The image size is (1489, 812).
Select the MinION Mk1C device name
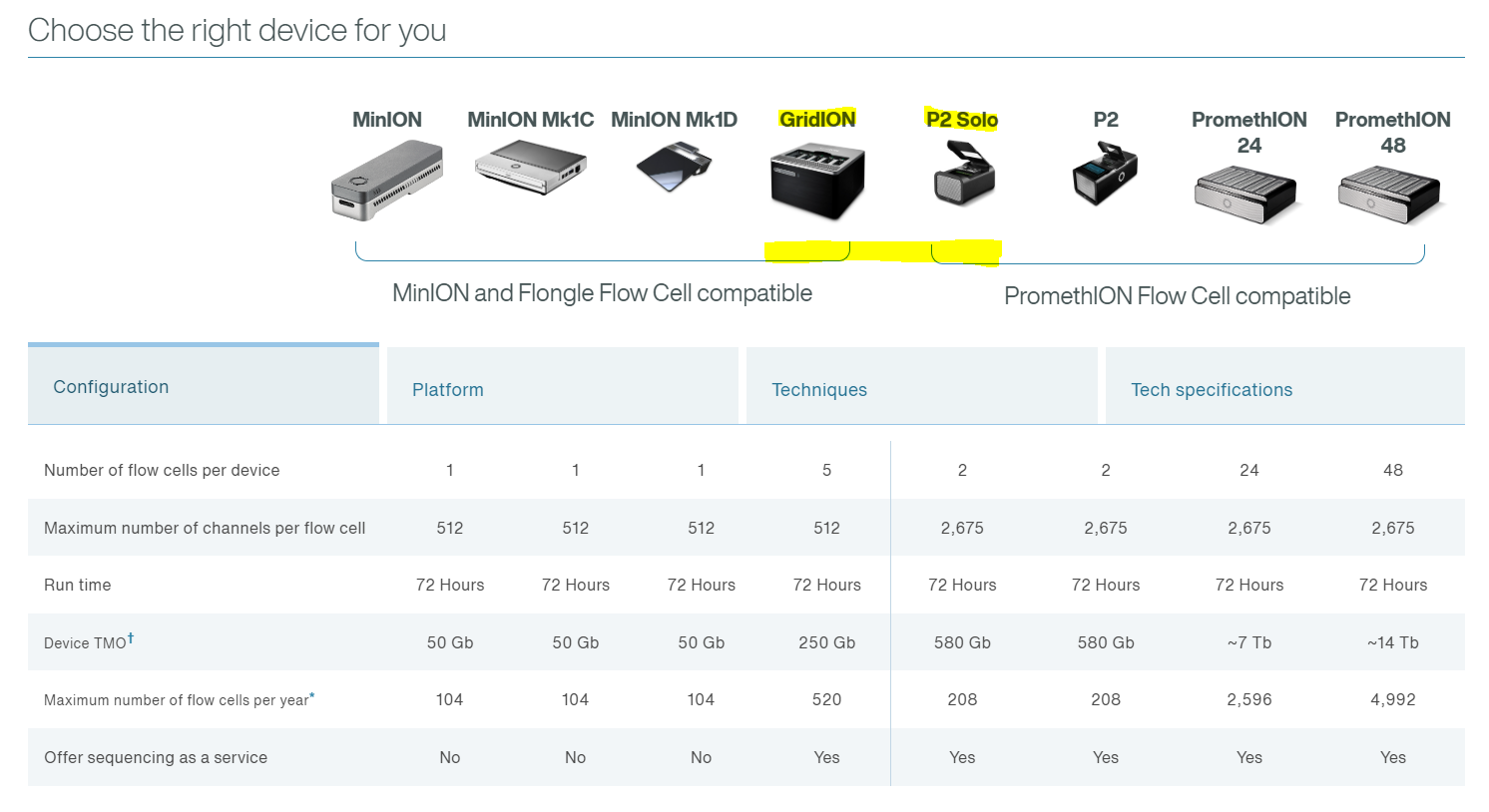coord(531,120)
